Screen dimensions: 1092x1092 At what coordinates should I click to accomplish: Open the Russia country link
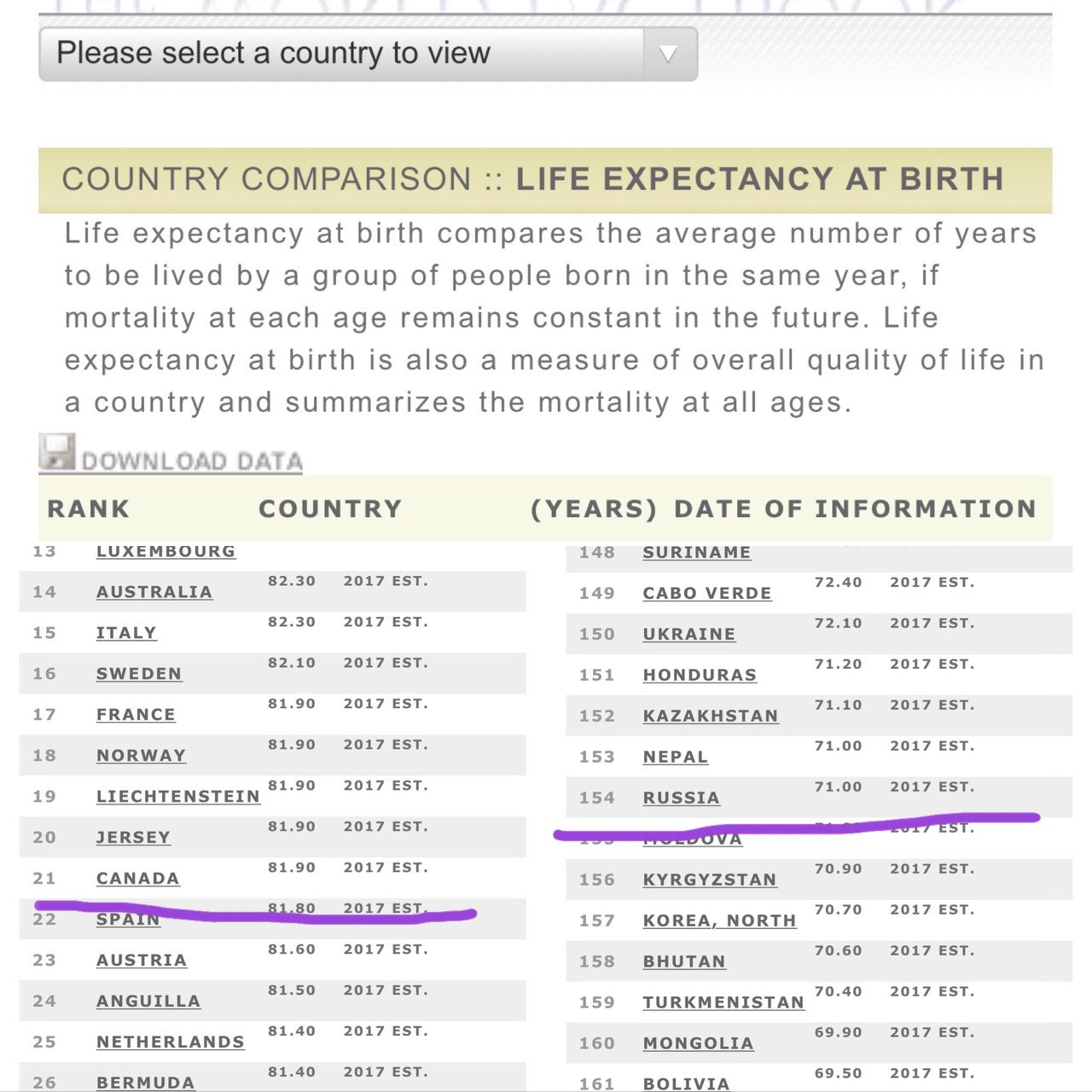point(681,799)
